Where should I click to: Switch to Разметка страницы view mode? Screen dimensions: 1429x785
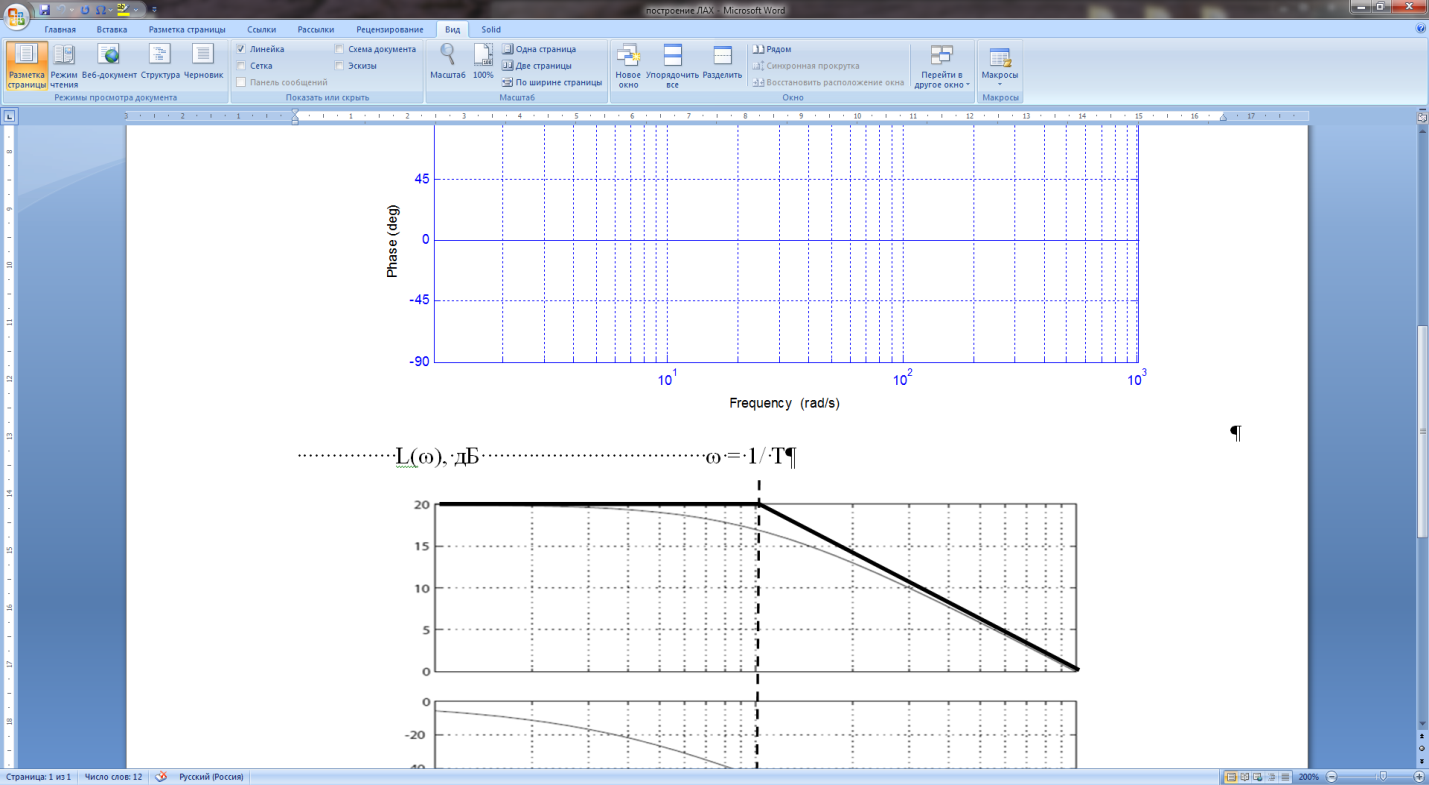coord(26,66)
